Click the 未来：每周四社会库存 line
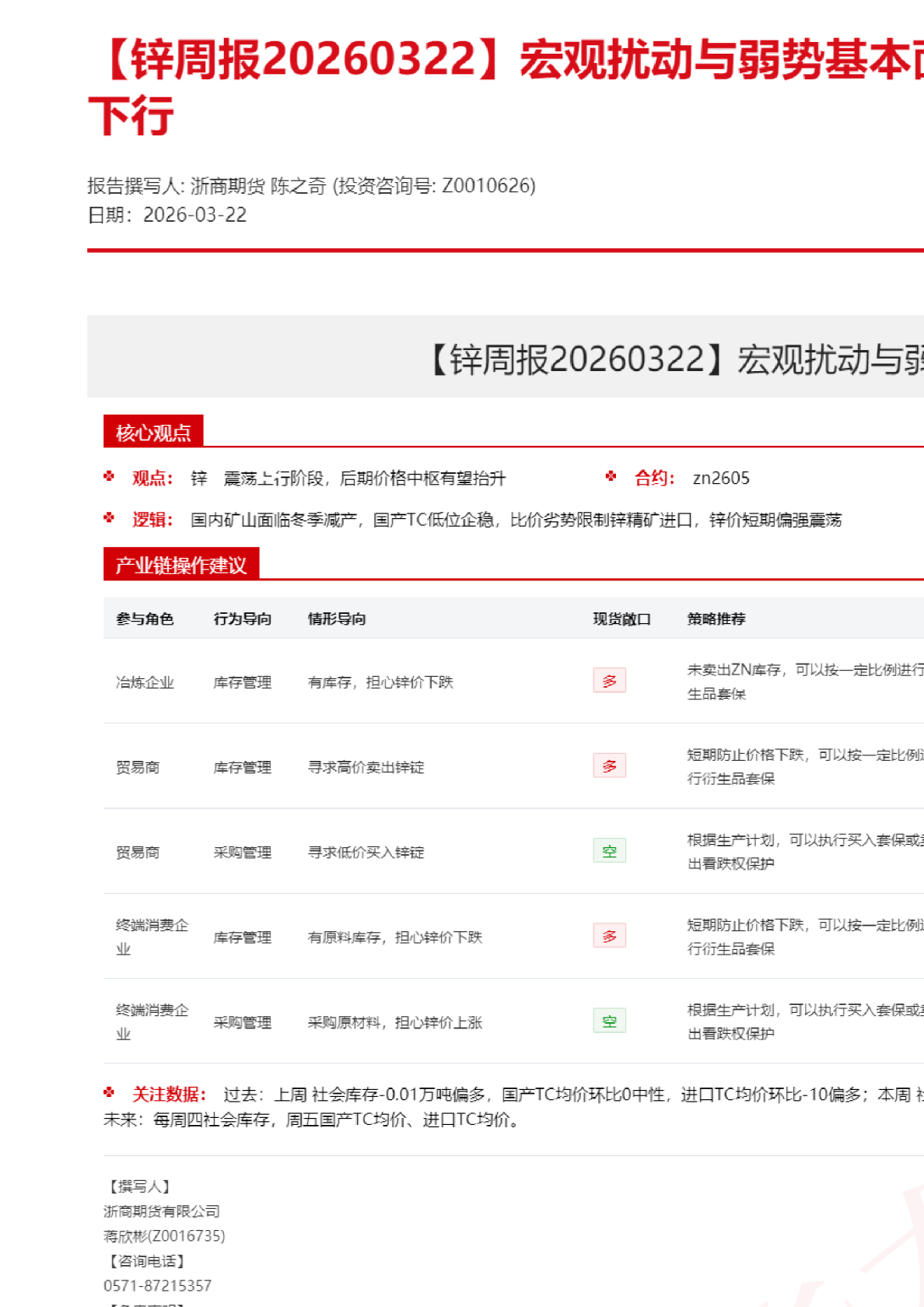 tap(313, 1120)
